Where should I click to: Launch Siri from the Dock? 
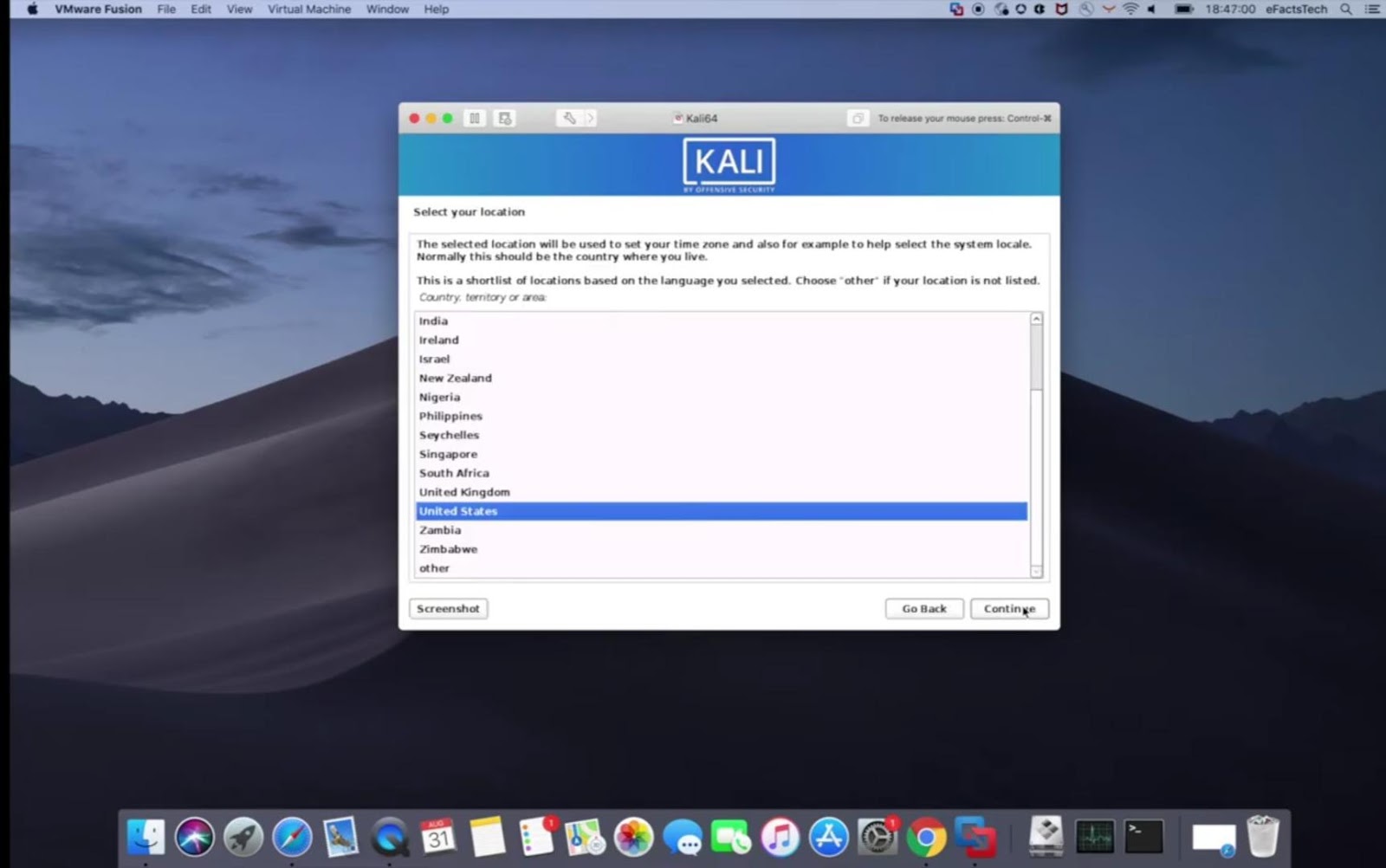point(194,838)
